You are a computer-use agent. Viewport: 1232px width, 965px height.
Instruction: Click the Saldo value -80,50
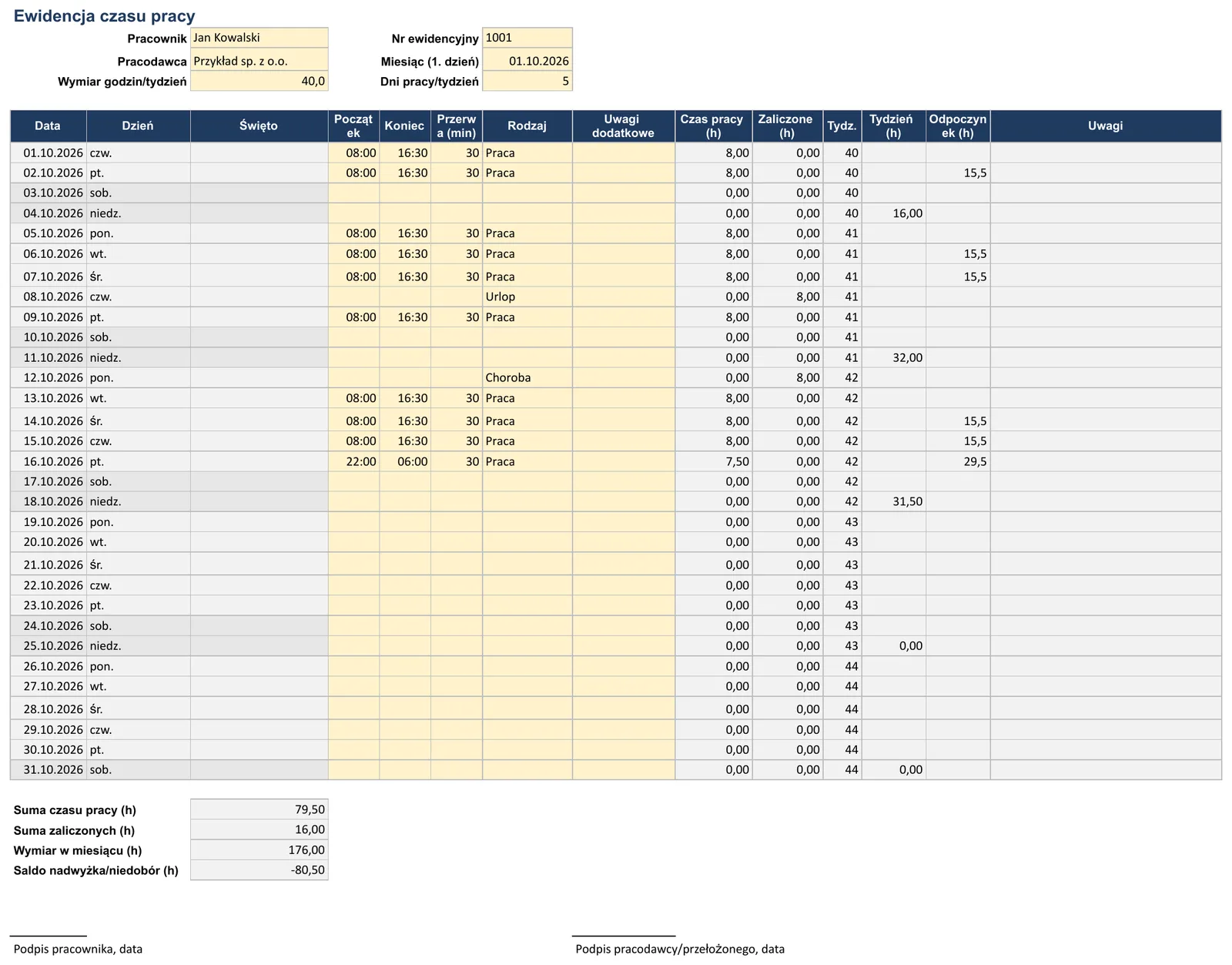click(x=259, y=870)
